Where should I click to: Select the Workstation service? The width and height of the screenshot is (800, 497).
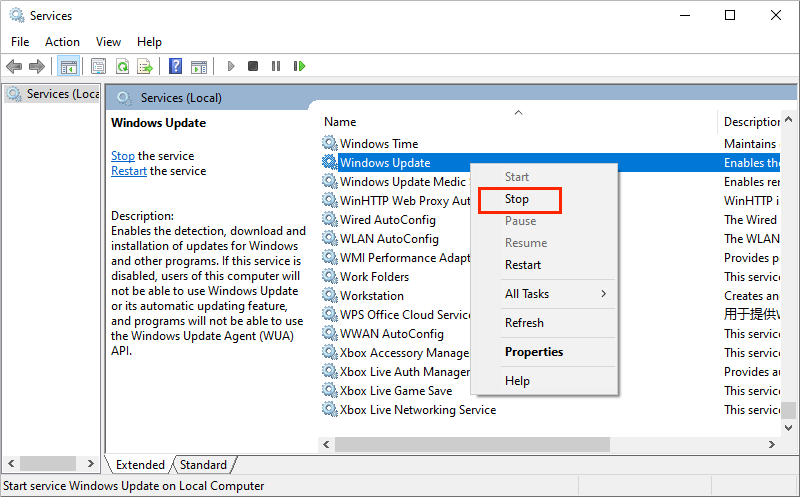tap(371, 295)
